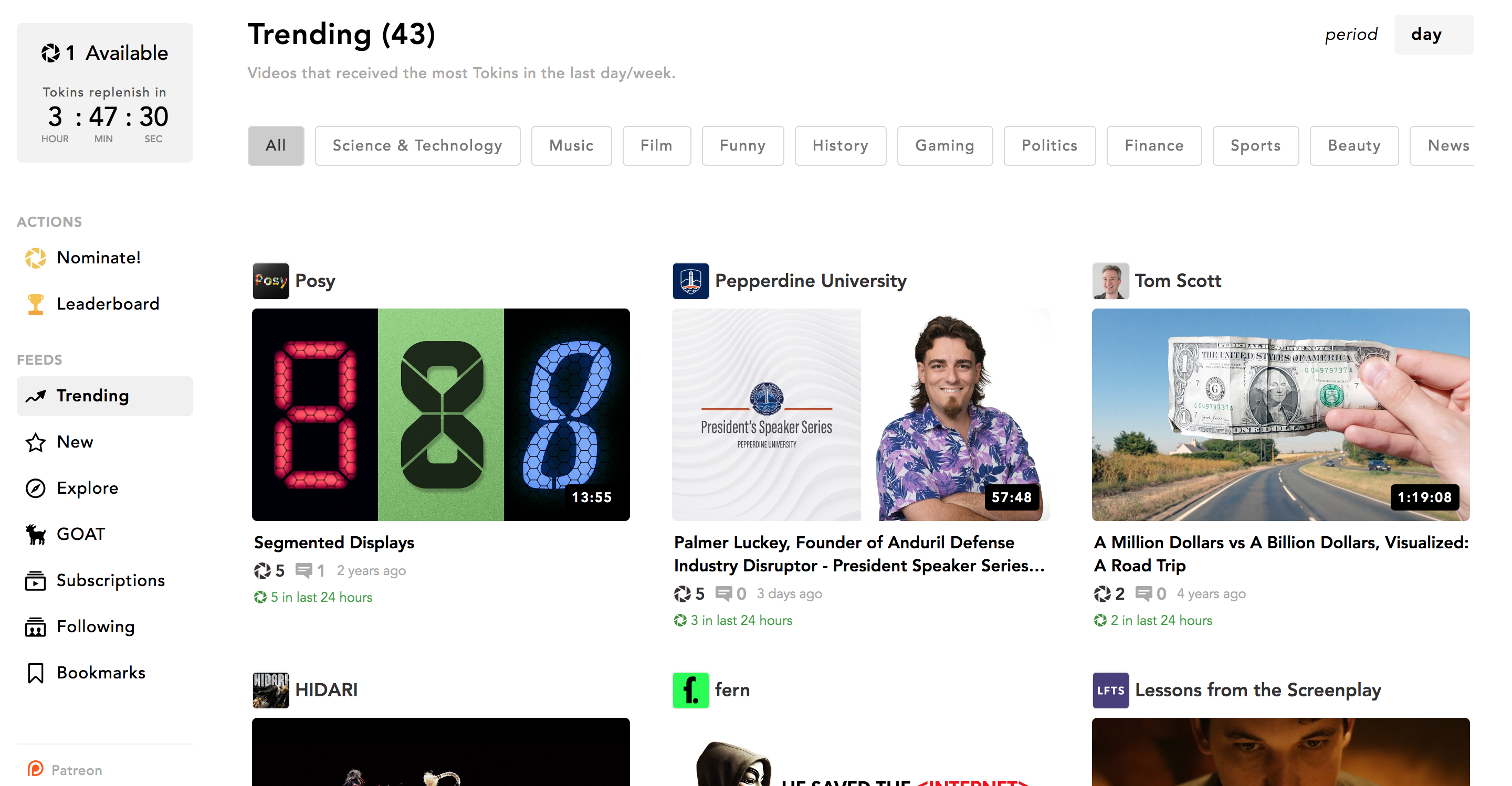Click Tokin icon under Tom Scott video

click(x=1102, y=593)
